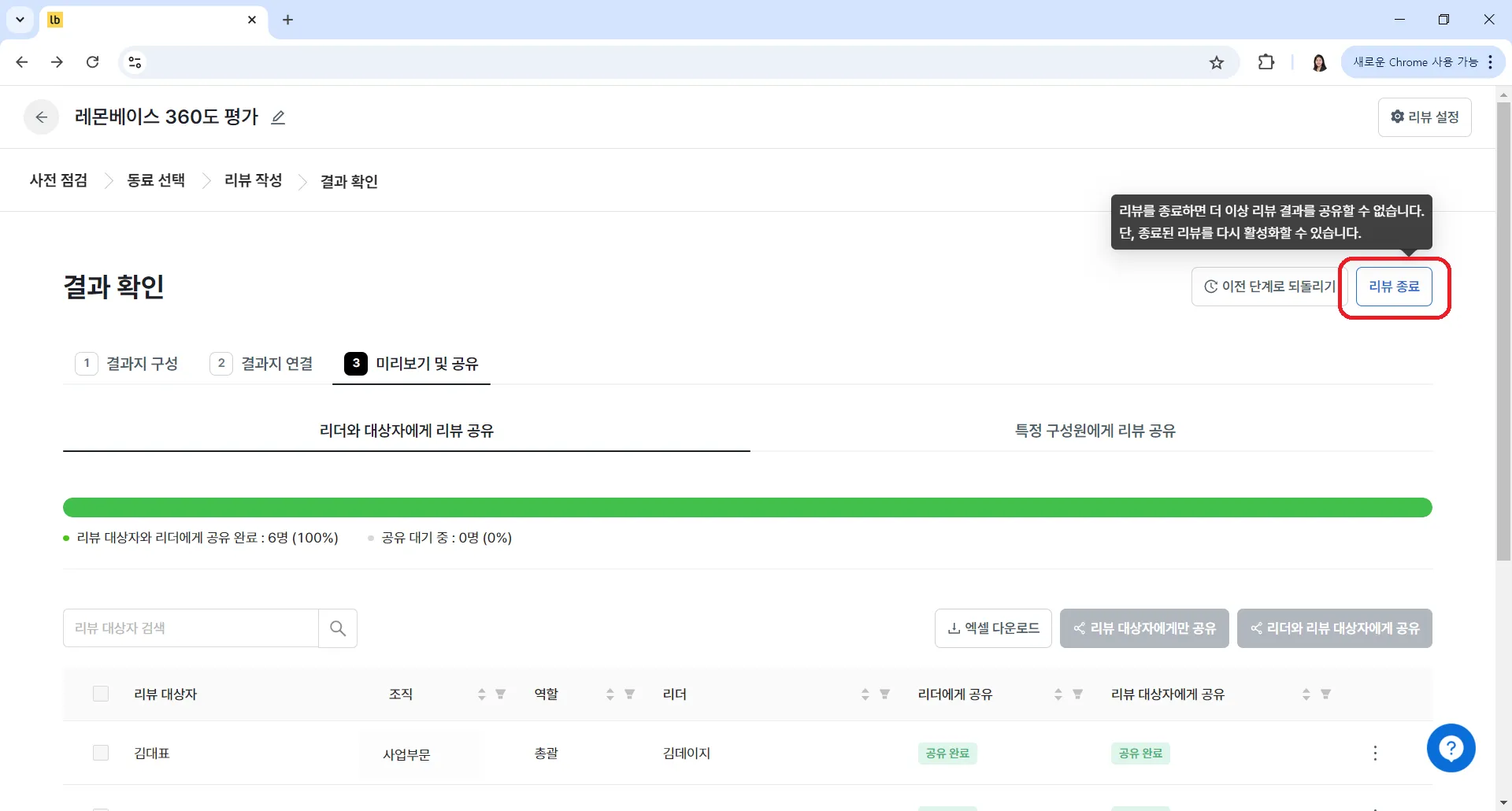Screen dimensions: 1512x811
Task: Open 김대표 row more options menu
Action: click(x=1375, y=754)
